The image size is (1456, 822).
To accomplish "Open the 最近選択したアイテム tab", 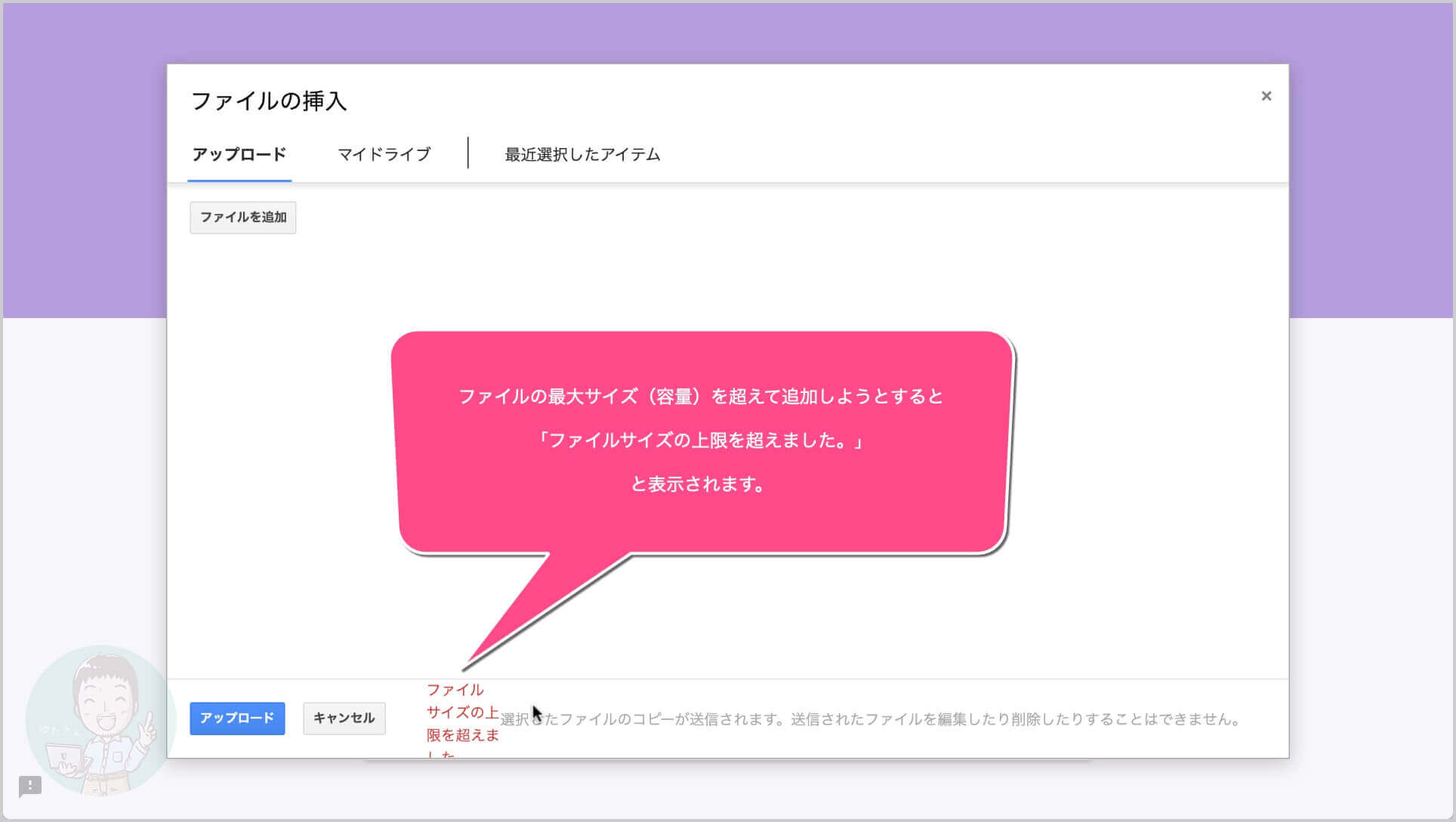I will tap(582, 155).
